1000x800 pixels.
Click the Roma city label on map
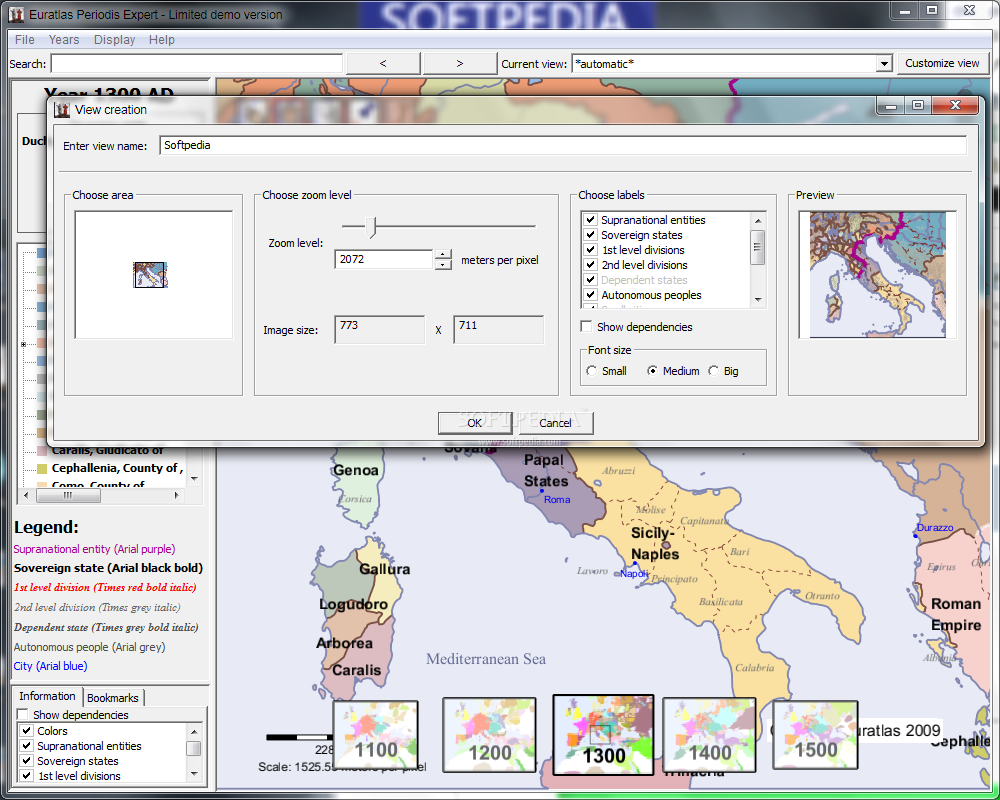[557, 500]
